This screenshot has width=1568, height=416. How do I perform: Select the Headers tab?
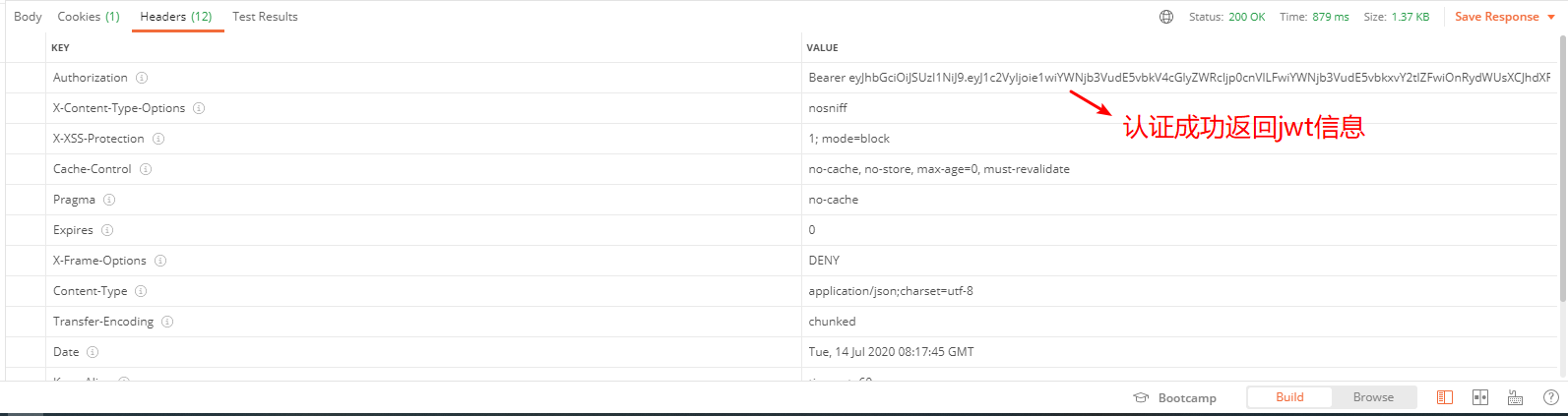(x=176, y=17)
